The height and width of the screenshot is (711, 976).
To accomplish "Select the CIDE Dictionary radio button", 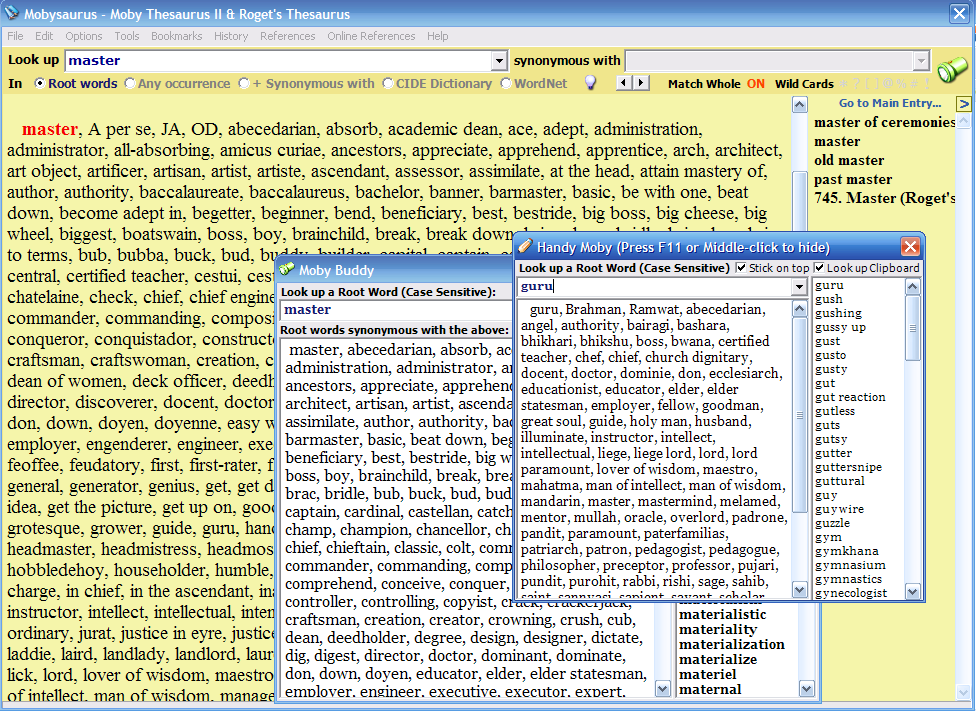I will [388, 83].
